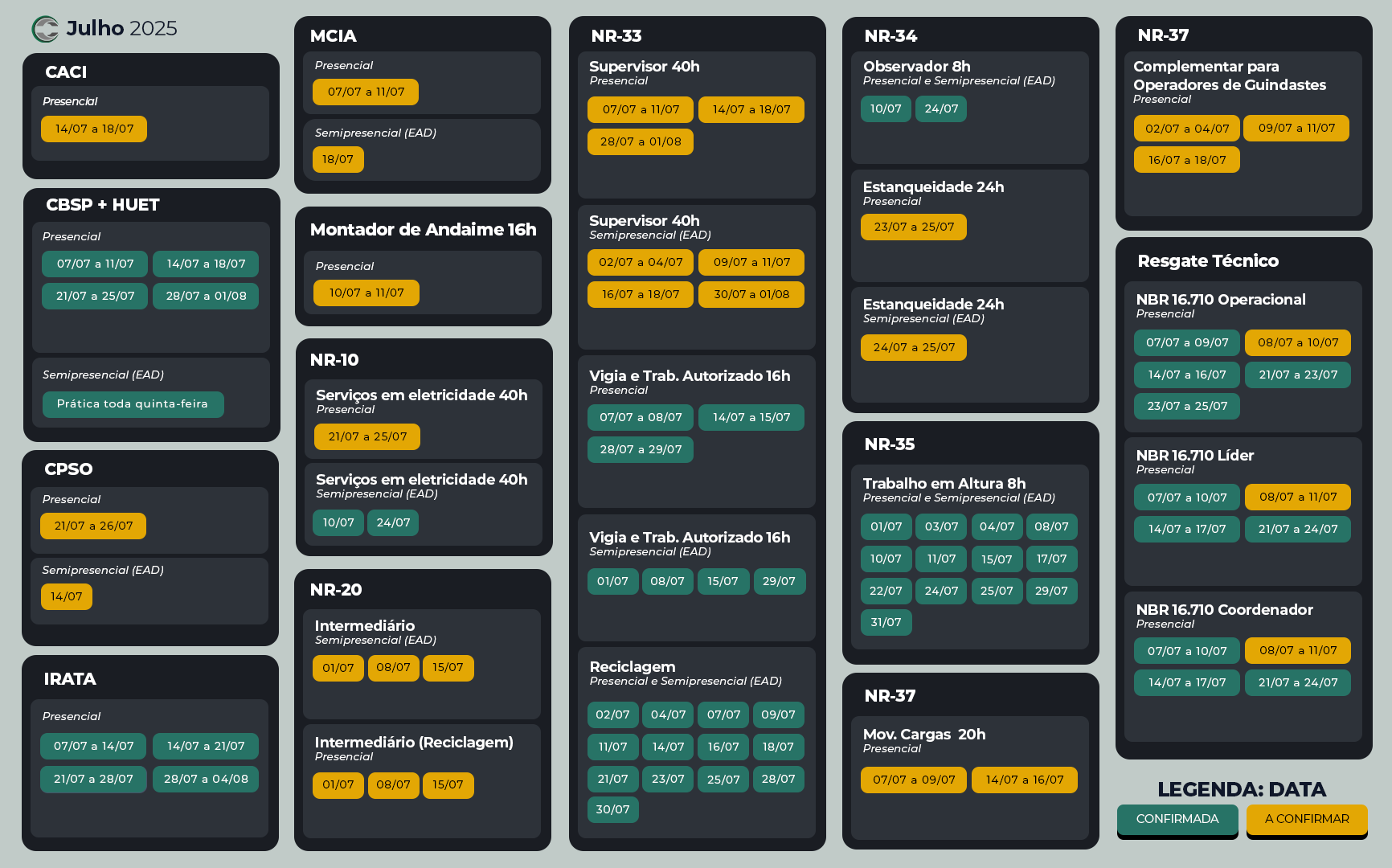Select Trabalho em Altura date 22/07
The image size is (1392, 868).
tap(886, 591)
